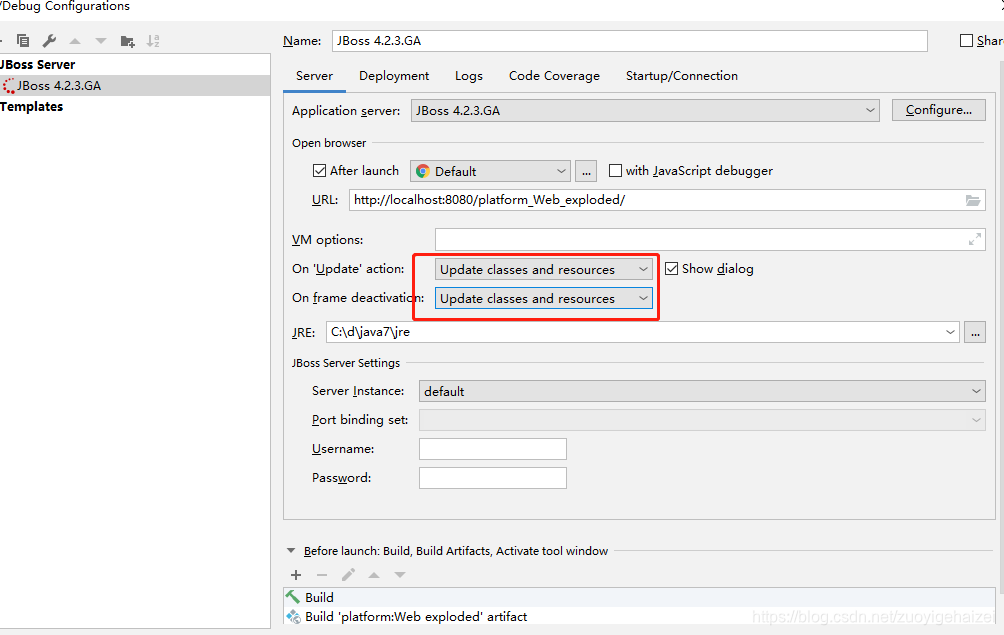Add a before-launch task with plus icon
This screenshot has width=1004, height=635.
(x=296, y=575)
